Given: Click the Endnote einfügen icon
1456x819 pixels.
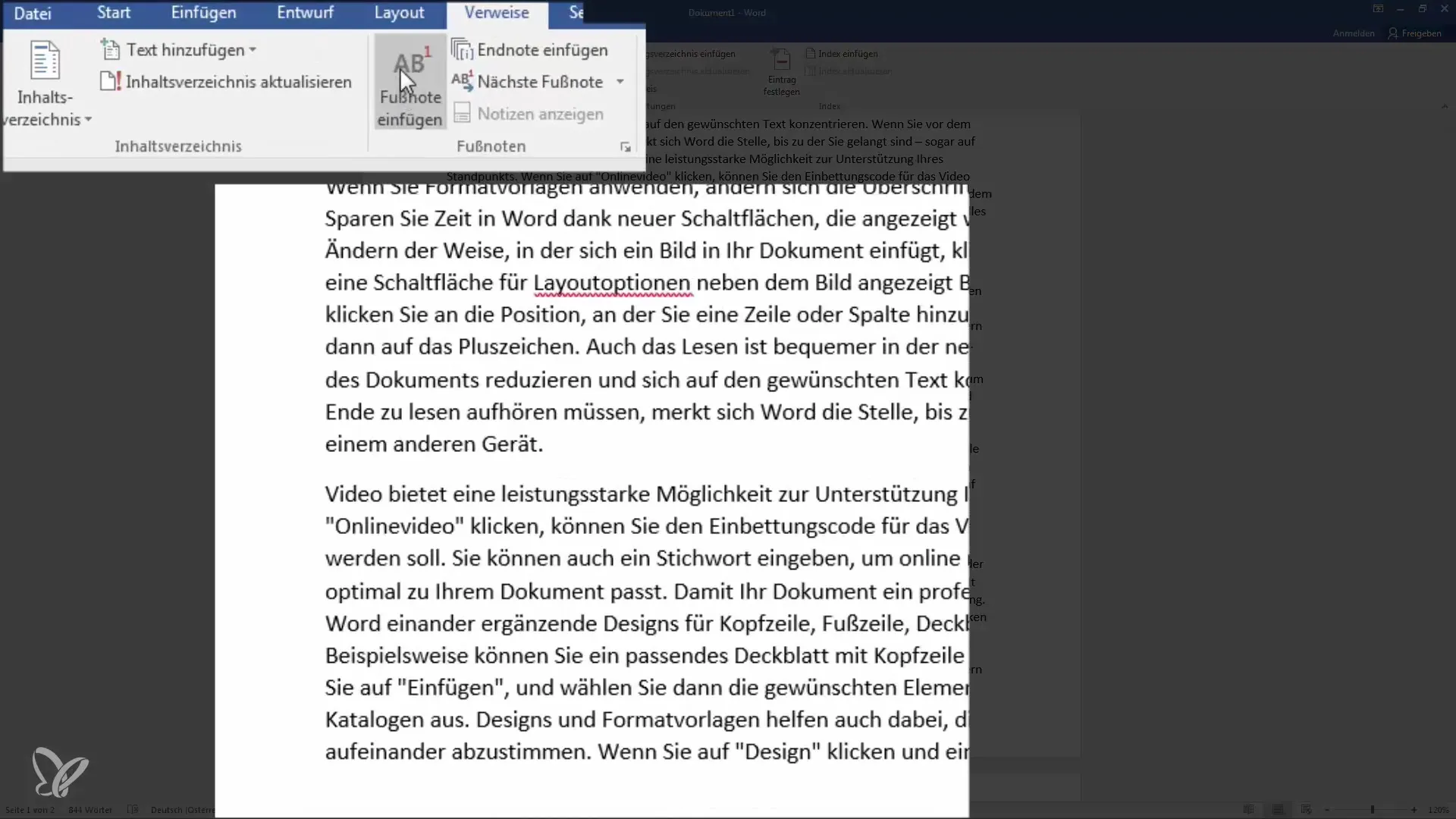Looking at the screenshot, I should tap(464, 50).
